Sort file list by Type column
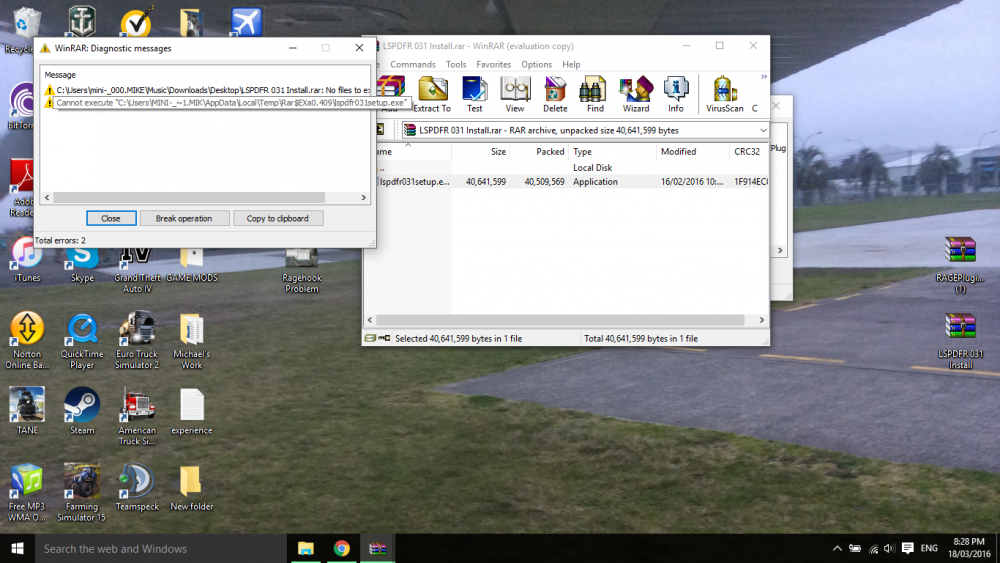 click(x=612, y=152)
